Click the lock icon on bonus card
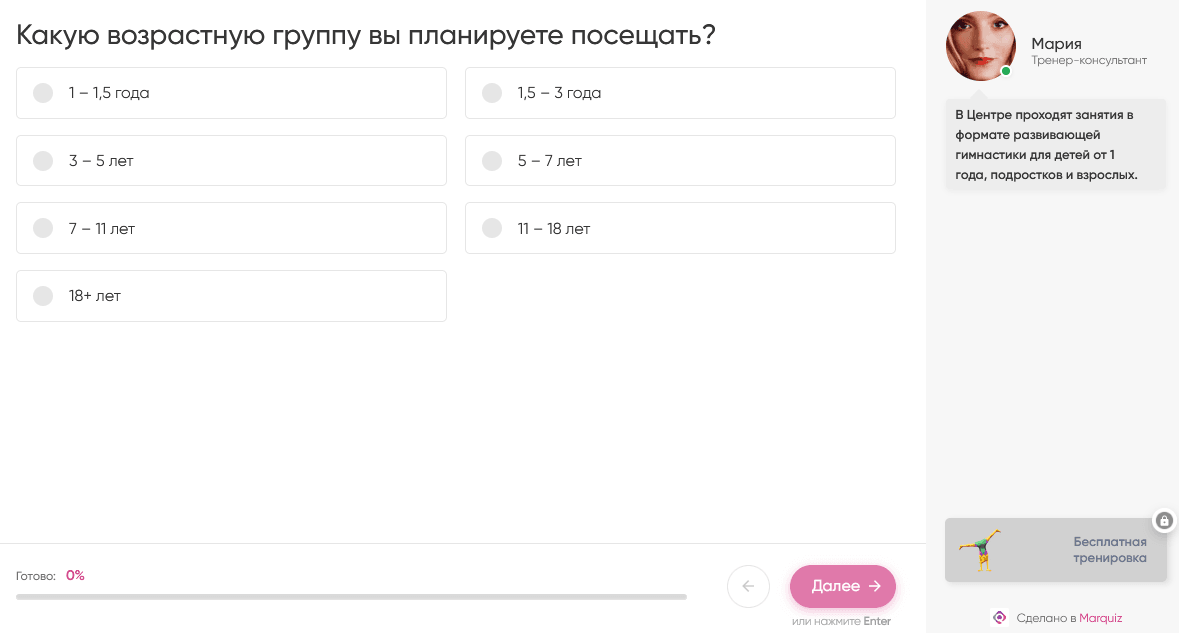This screenshot has width=1179, height=633. click(x=1163, y=521)
